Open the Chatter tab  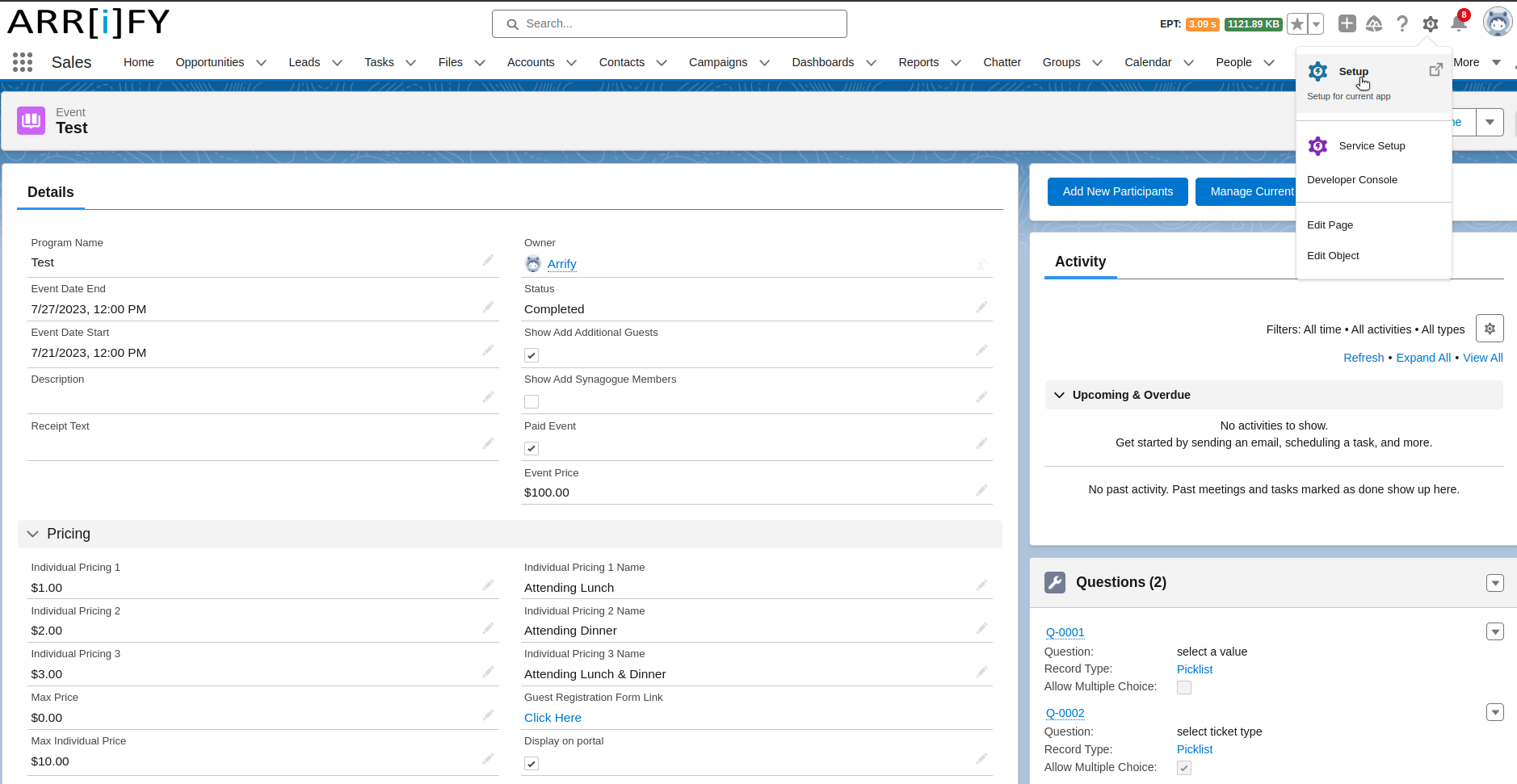point(1002,62)
